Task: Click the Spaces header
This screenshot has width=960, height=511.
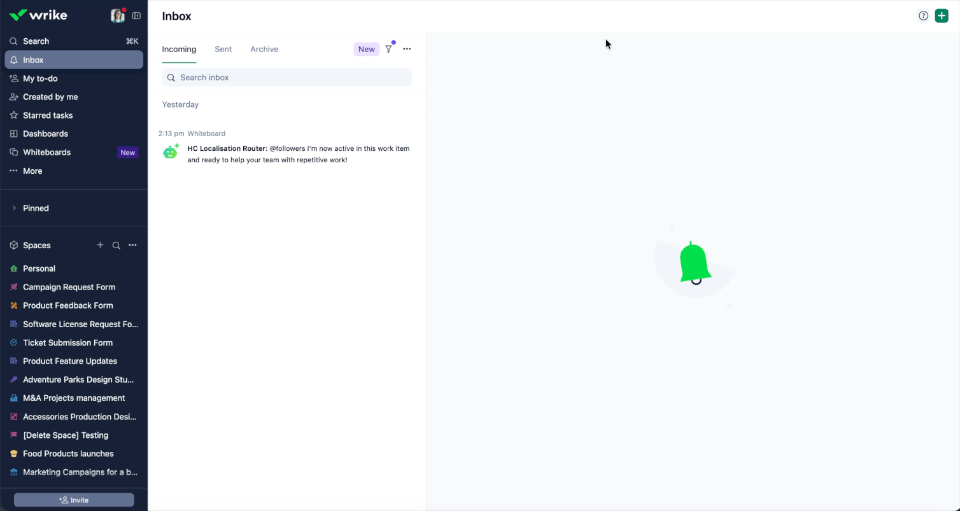Action: [x=37, y=245]
